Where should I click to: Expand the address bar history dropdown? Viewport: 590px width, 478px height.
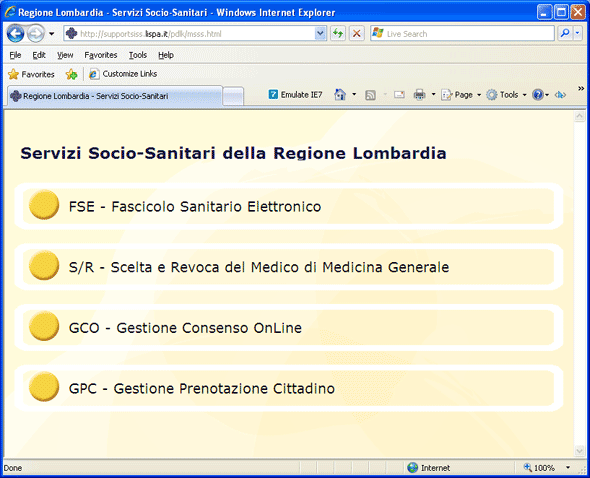(320, 34)
